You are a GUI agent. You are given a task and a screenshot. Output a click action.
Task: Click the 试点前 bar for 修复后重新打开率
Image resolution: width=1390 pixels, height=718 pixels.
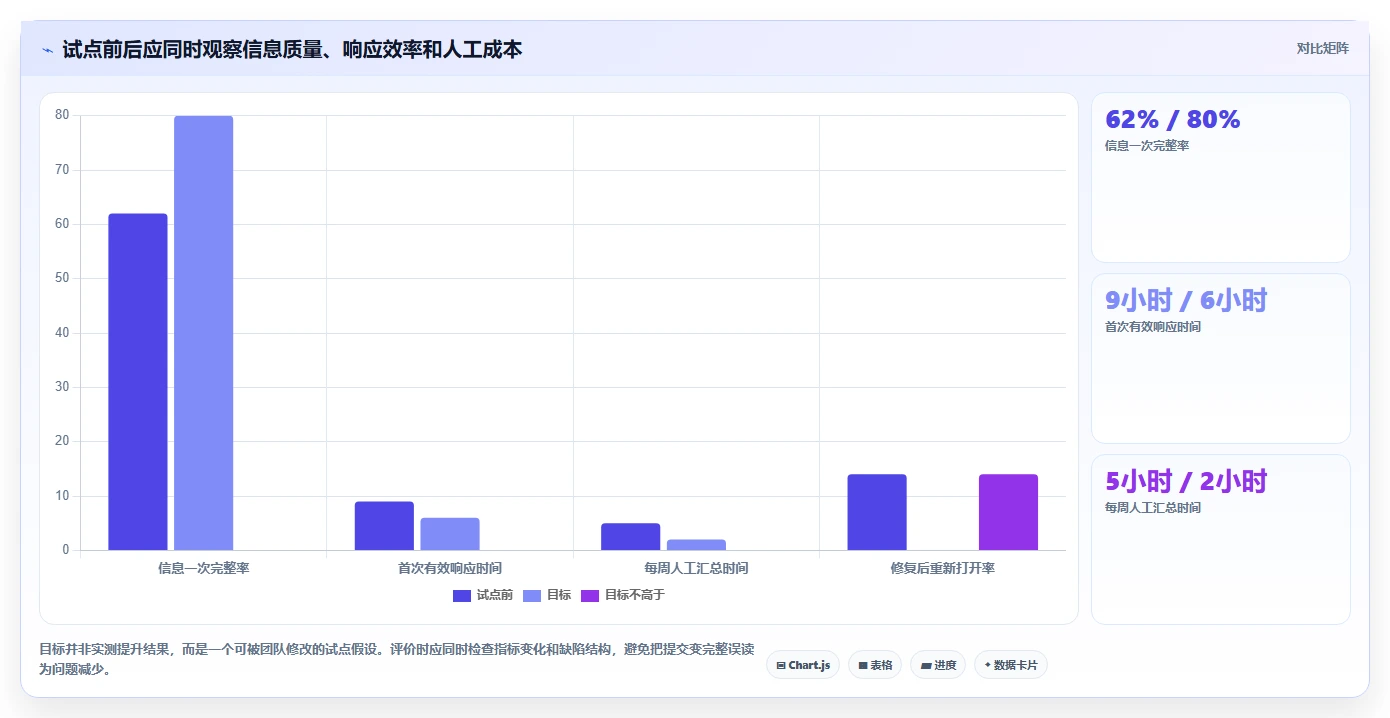point(877,512)
